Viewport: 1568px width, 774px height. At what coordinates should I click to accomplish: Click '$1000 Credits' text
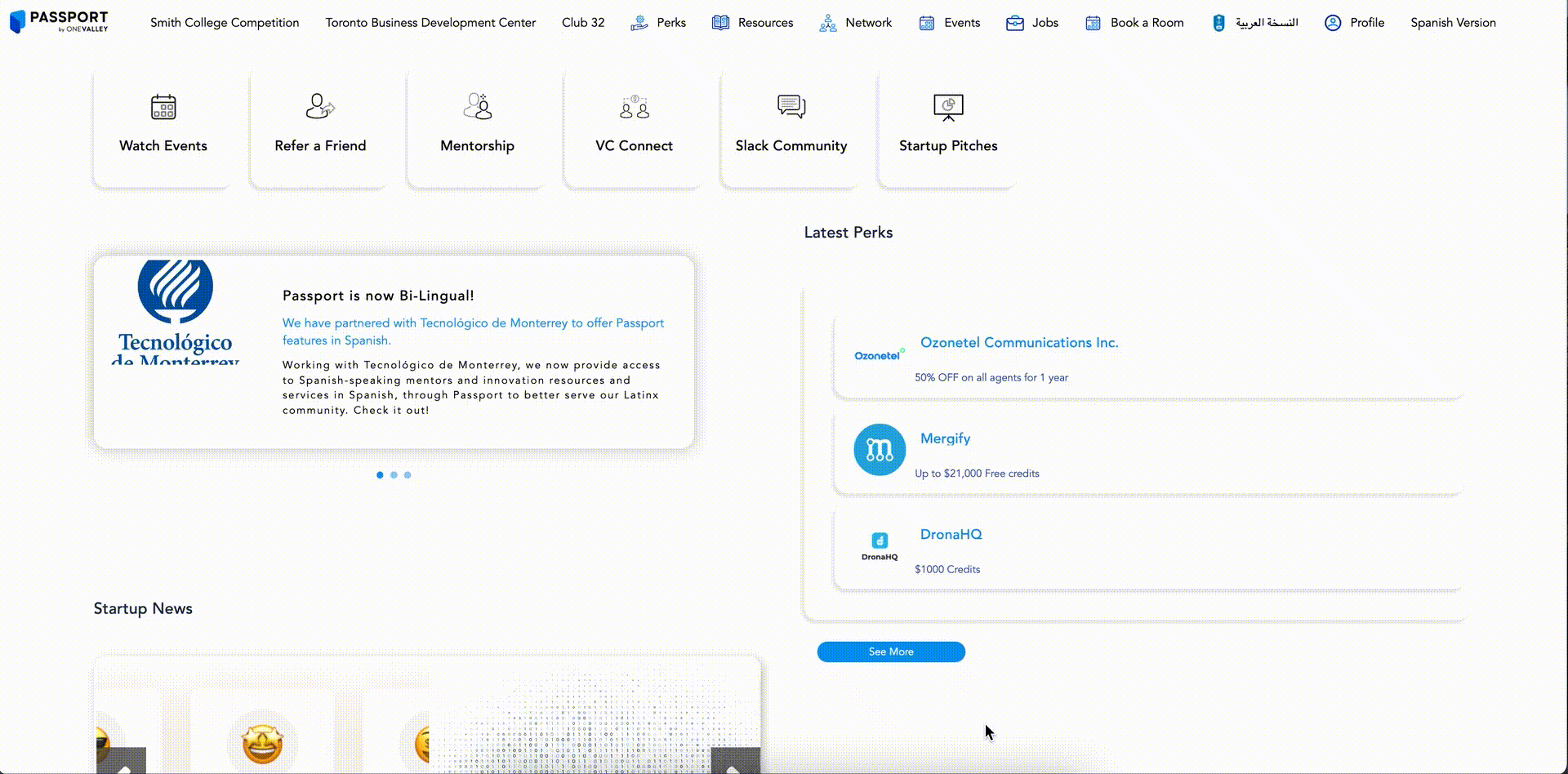coord(947,570)
